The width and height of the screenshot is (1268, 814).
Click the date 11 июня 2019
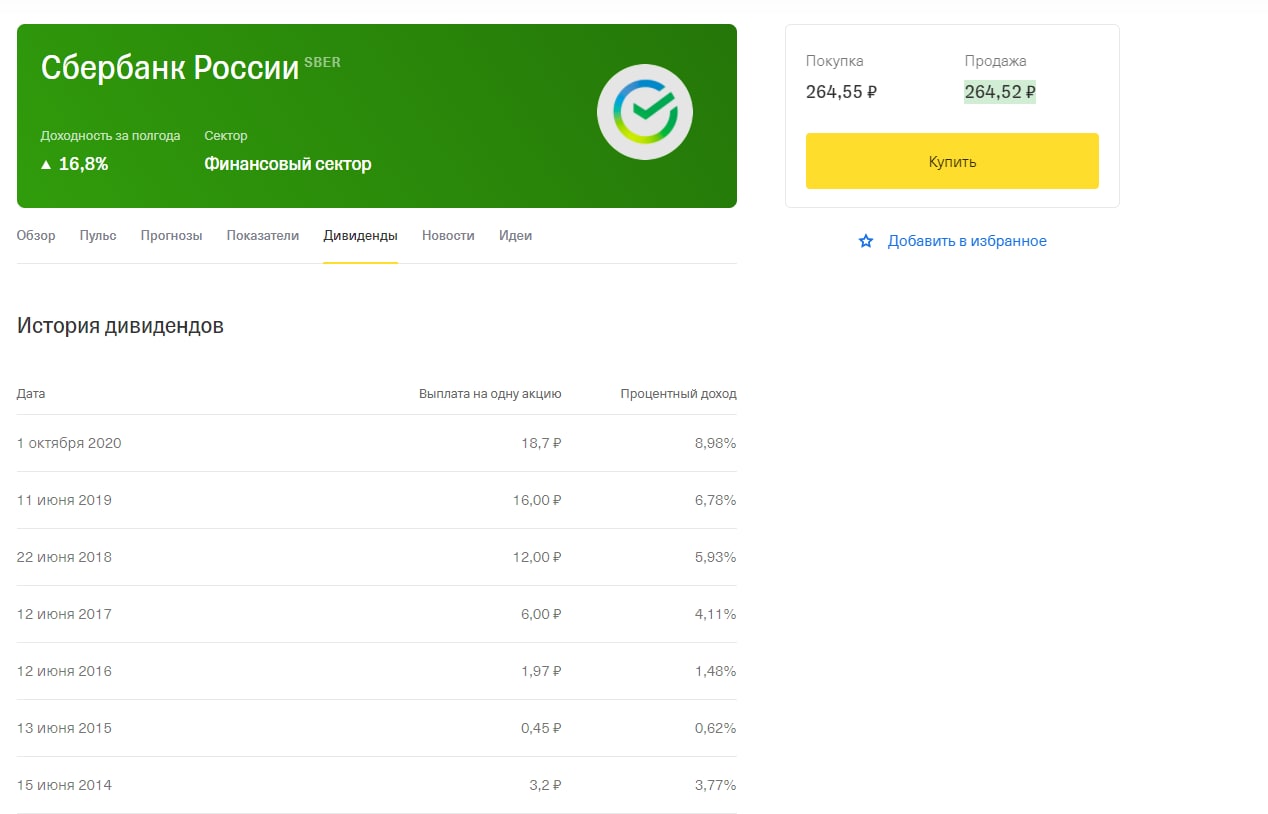pos(64,500)
